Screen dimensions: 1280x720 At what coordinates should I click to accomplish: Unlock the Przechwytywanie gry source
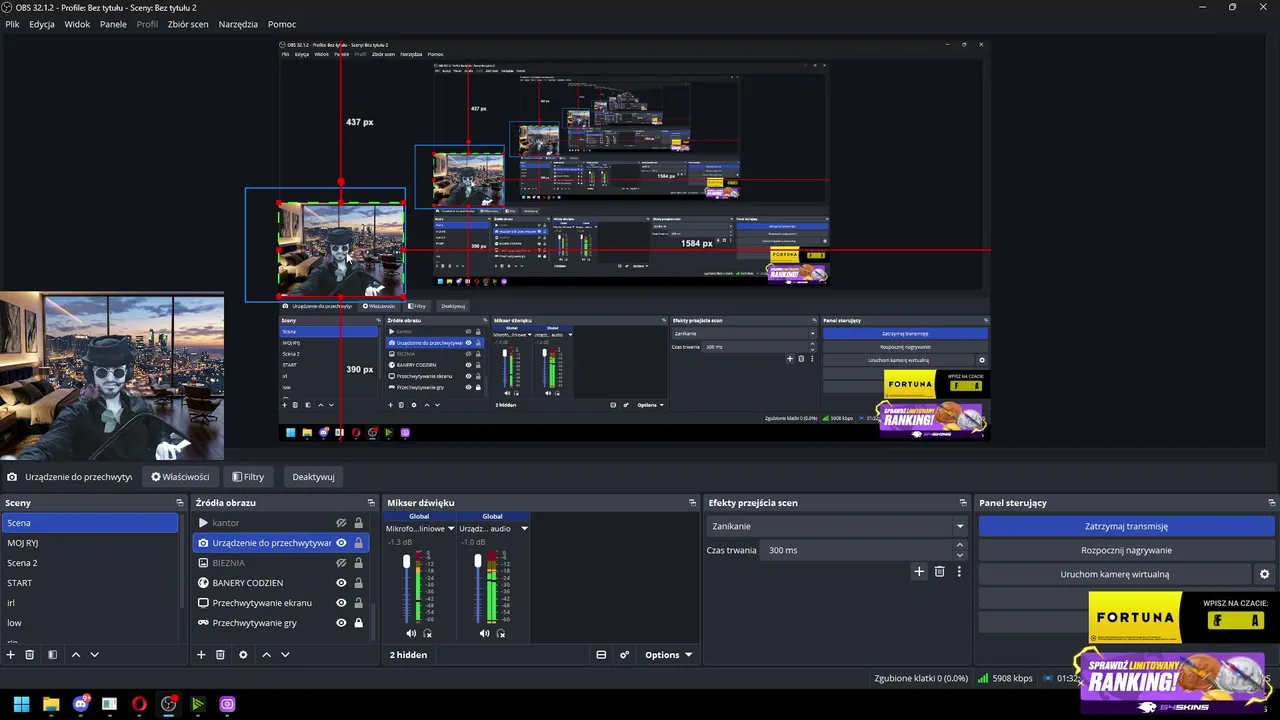(358, 623)
